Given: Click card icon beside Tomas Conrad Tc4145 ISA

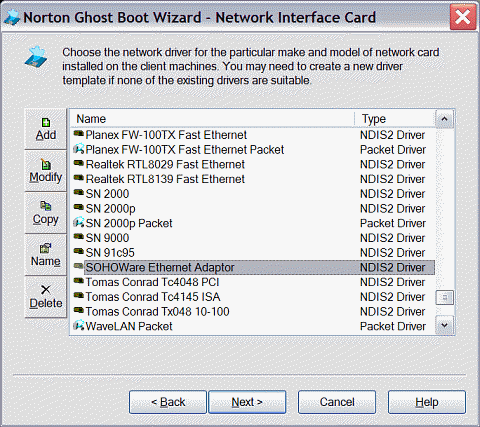Looking at the screenshot, I should point(79,296).
